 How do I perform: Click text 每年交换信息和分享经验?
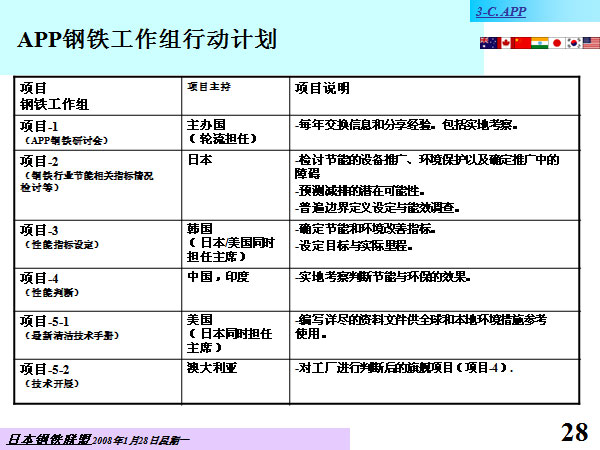tap(365, 125)
